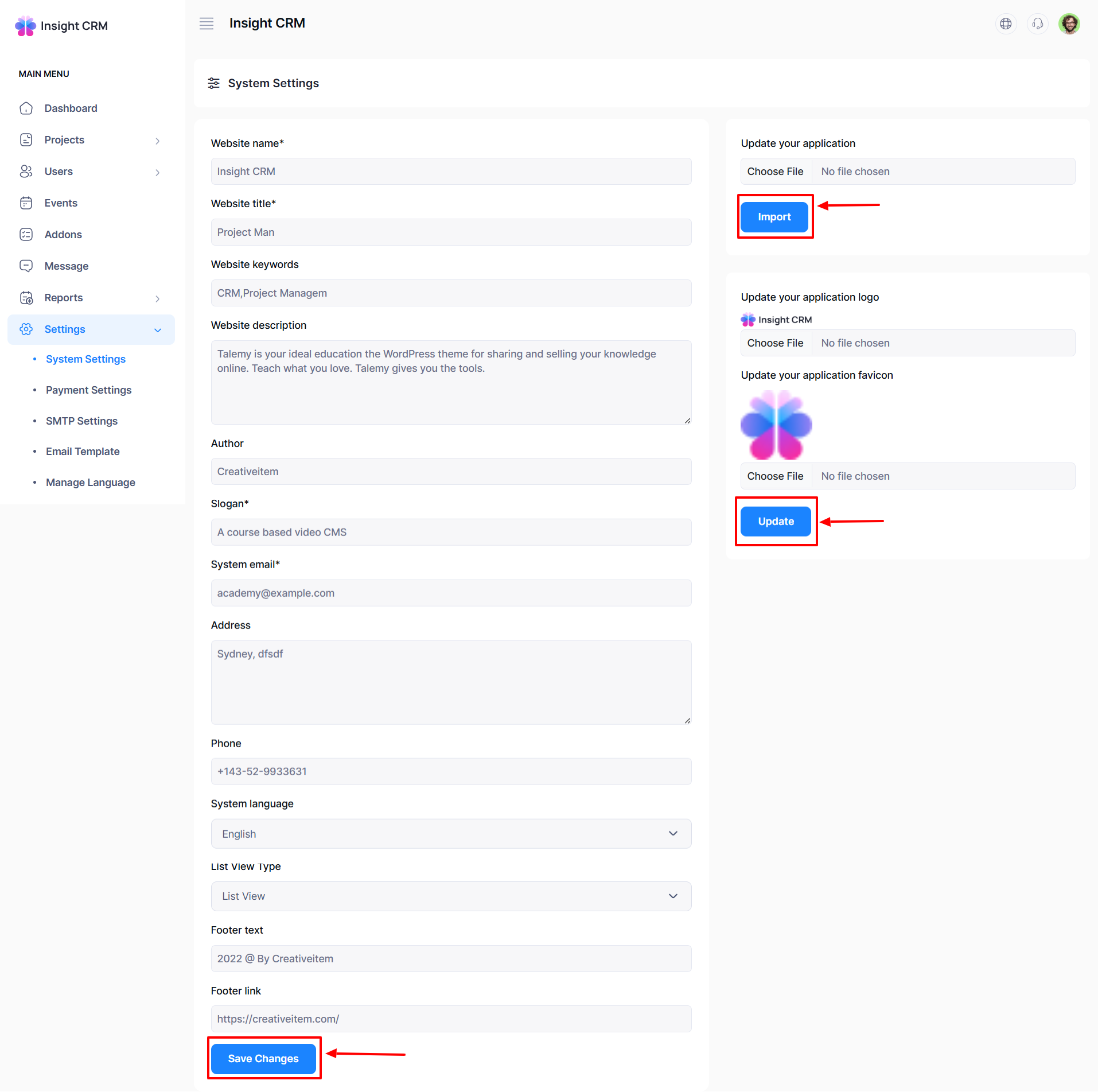Go to SMTP Settings

click(x=81, y=421)
